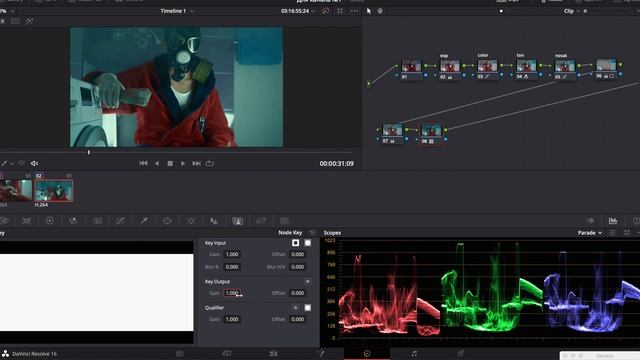Select the node graph pointer tool

click(x=369, y=11)
